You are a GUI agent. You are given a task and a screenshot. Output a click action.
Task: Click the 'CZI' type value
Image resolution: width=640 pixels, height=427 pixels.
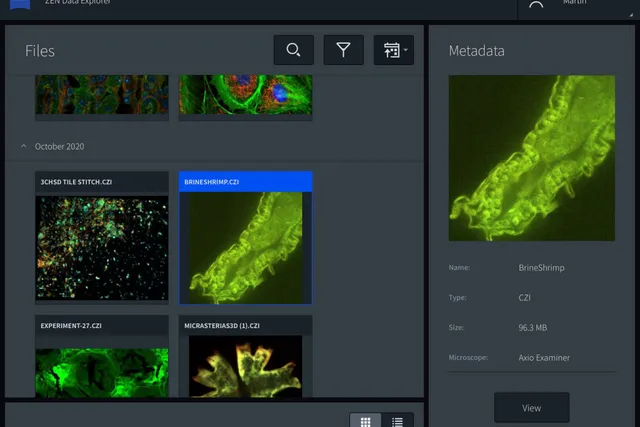524,298
